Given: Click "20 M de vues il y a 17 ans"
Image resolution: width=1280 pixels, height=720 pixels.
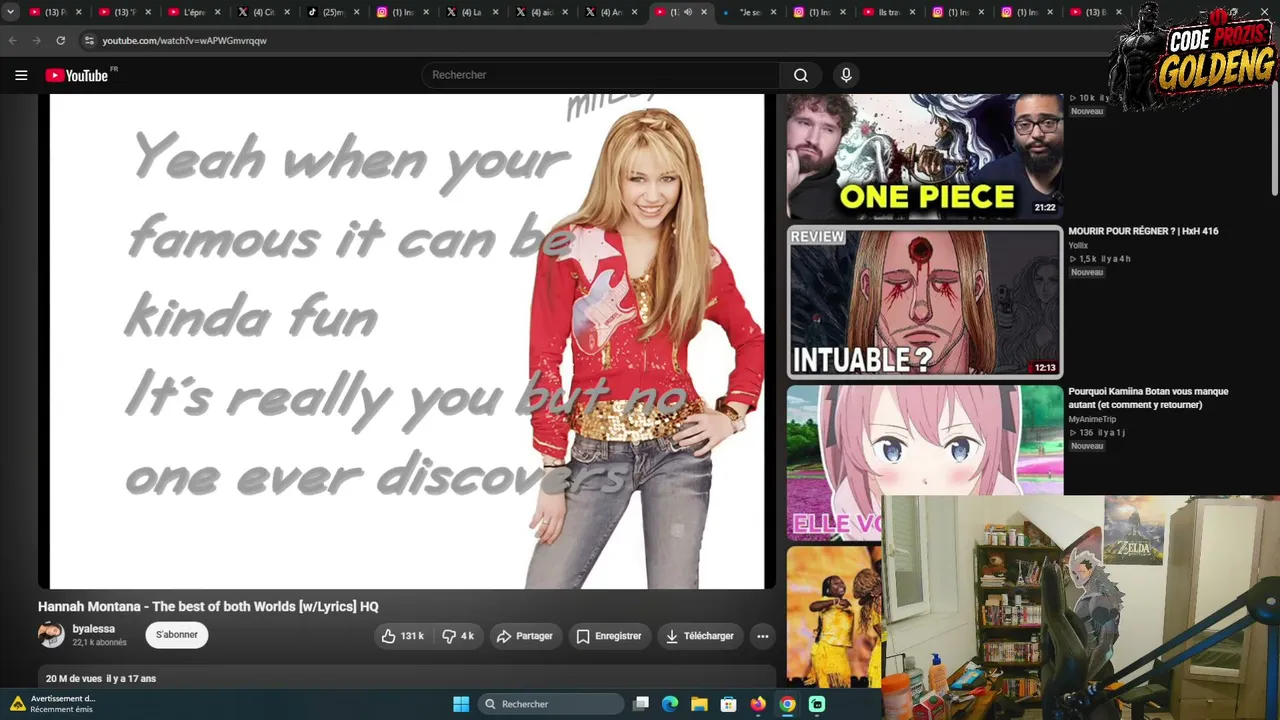Looking at the screenshot, I should point(101,679).
